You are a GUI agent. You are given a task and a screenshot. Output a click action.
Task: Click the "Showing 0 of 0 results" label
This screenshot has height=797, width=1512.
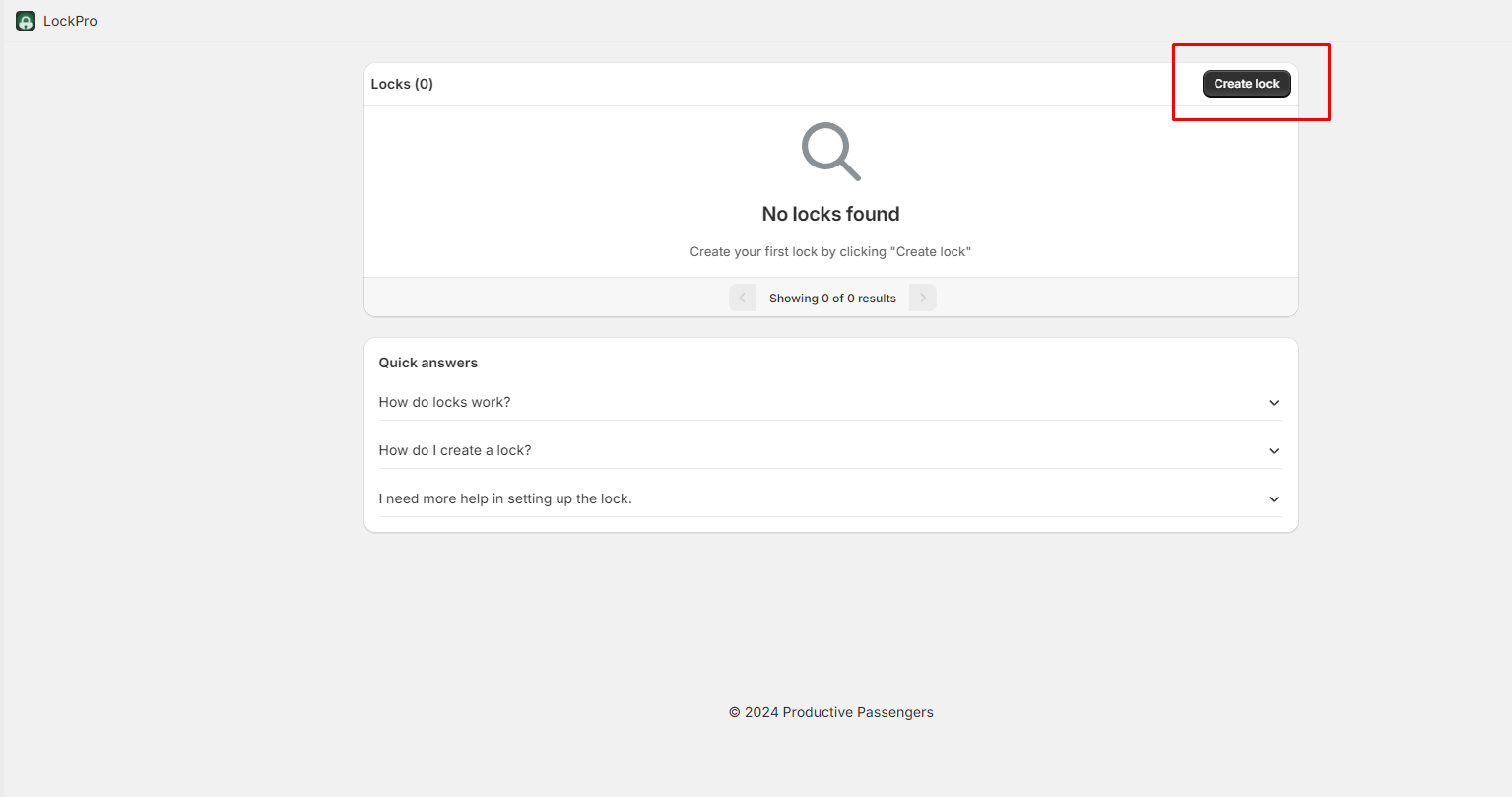point(832,299)
